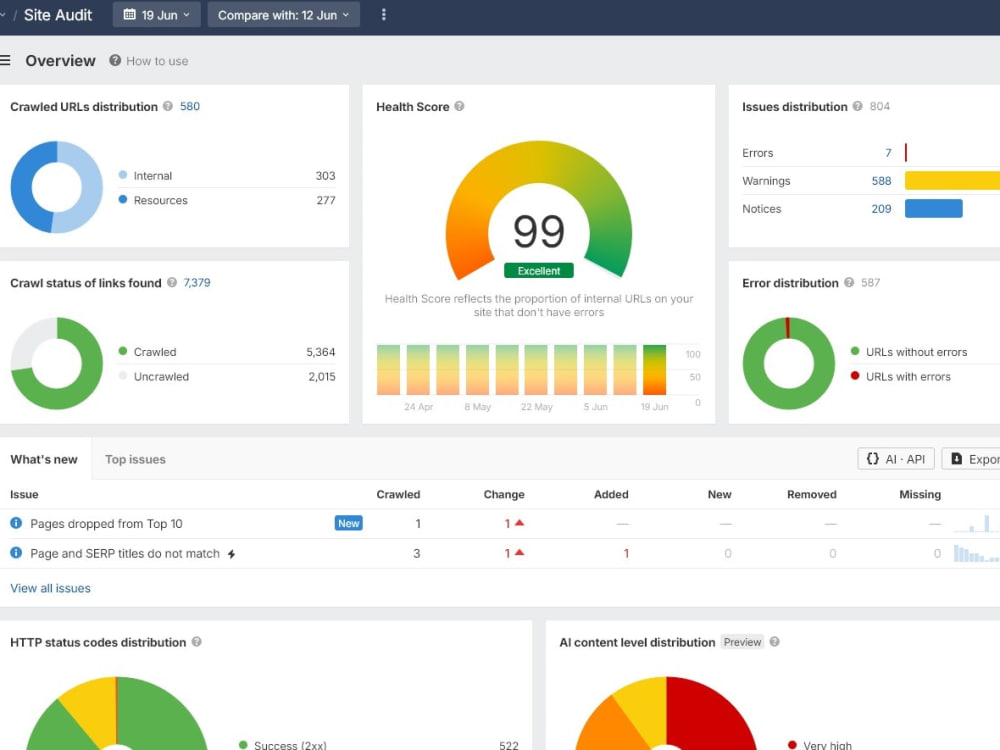Screen dimensions: 1000x750
Task: Click the Removed column header
Action: coord(811,494)
